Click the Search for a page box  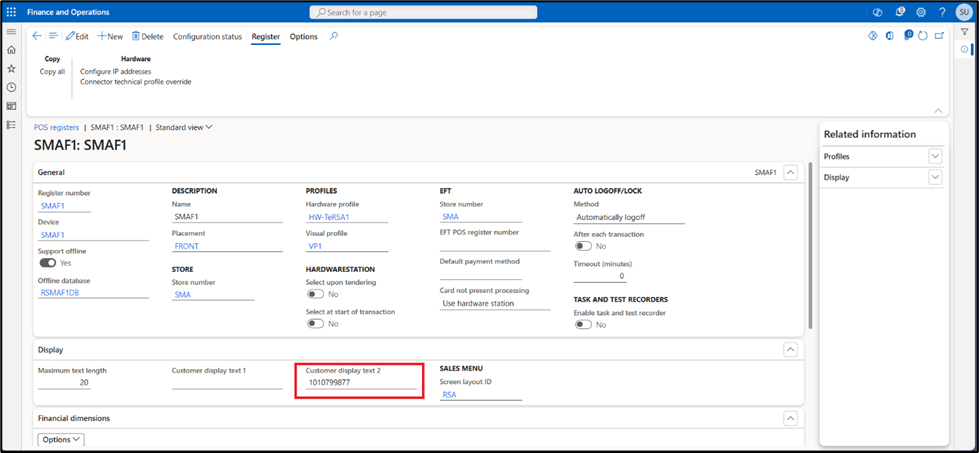coord(423,12)
